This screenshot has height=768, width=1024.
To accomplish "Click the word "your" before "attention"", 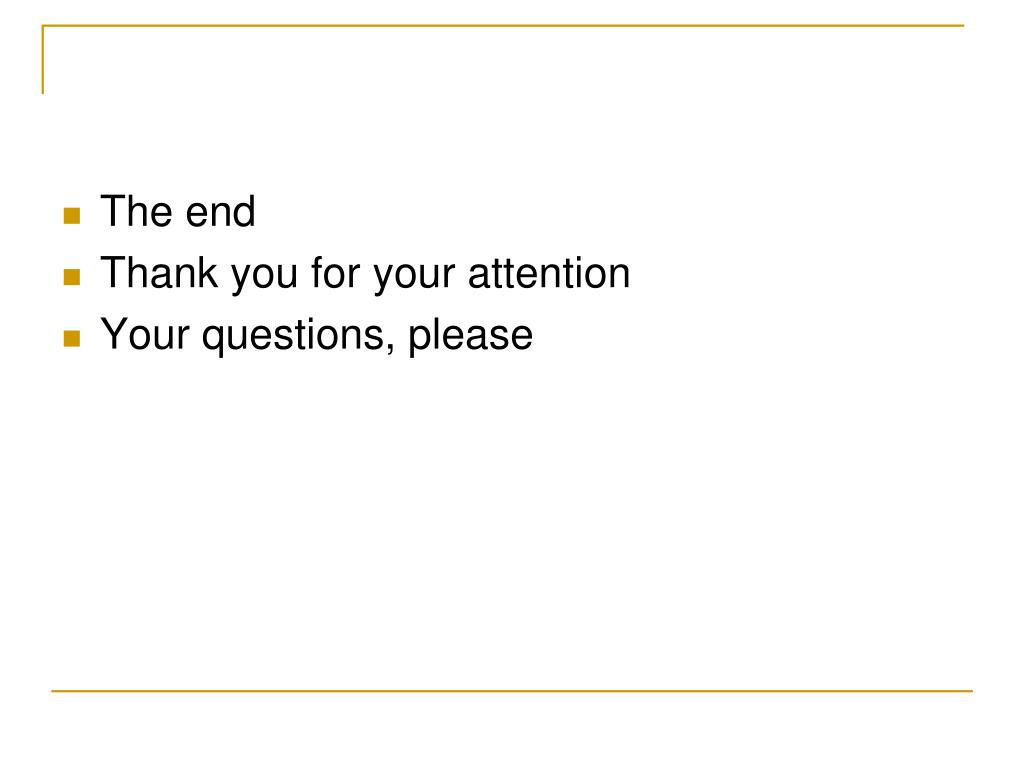I will click(413, 278).
